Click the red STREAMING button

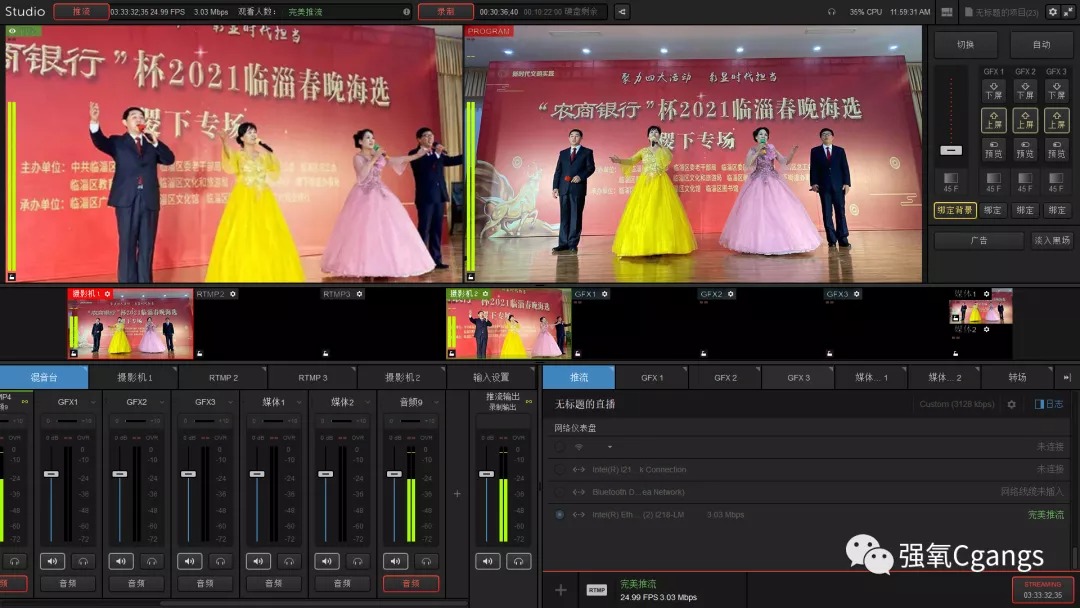1043,590
